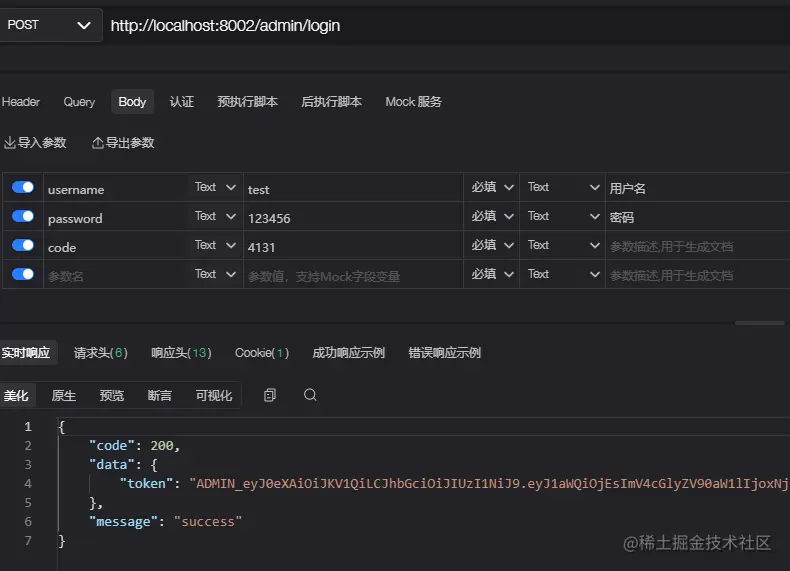Open username row Text type dropdown
The width and height of the screenshot is (790, 571).
point(215,187)
